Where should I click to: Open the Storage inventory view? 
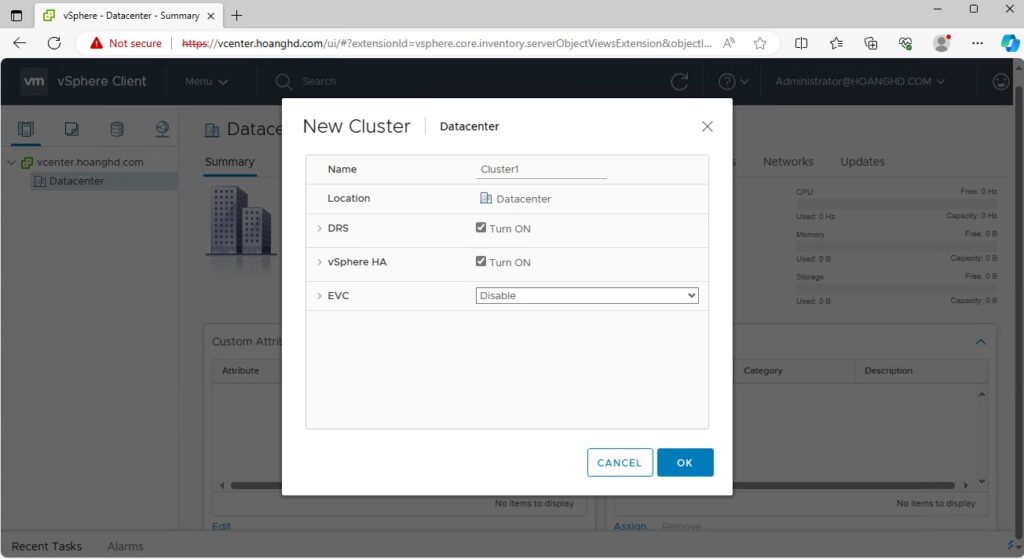[x=117, y=129]
